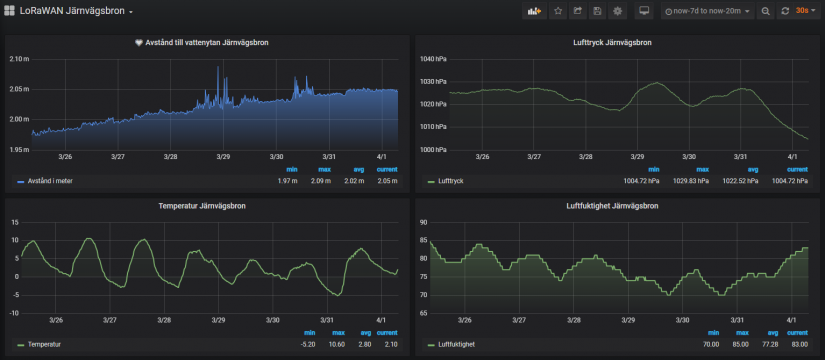The height and width of the screenshot is (360, 825).
Task: Toggle the Avstånd i meter legend series
Action: click(x=50, y=182)
